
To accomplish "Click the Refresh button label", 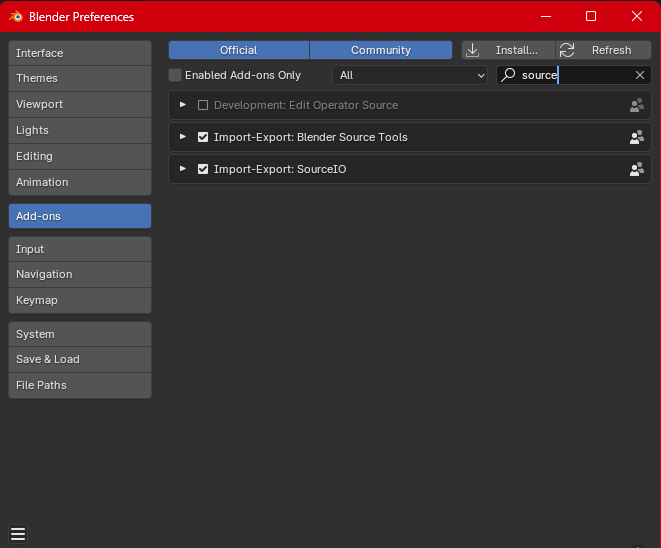I will coord(611,50).
